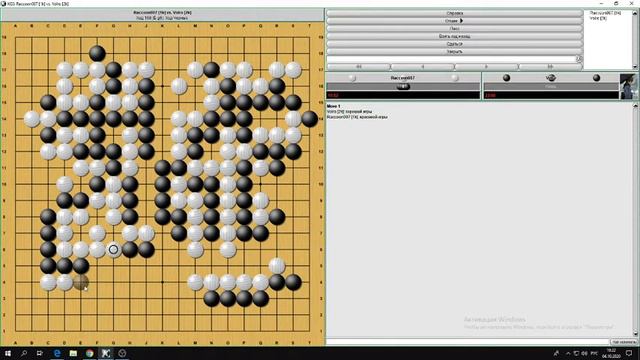Switch to KGS client taskbar icon

[x=106, y=353]
